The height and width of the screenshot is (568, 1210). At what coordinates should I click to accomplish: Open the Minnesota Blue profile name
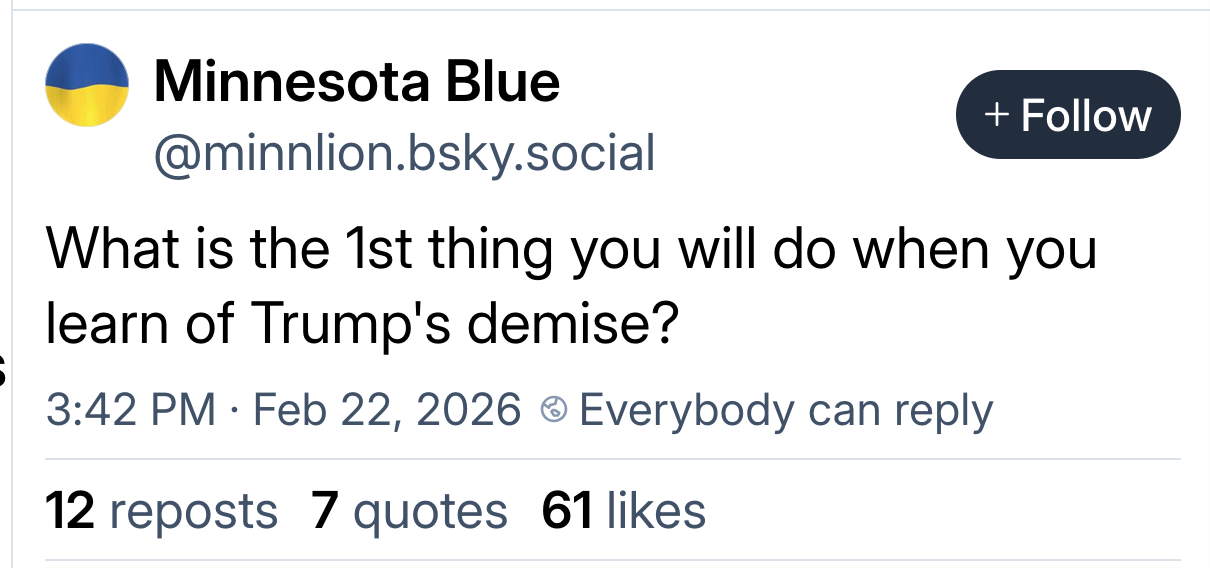pyautogui.click(x=356, y=81)
